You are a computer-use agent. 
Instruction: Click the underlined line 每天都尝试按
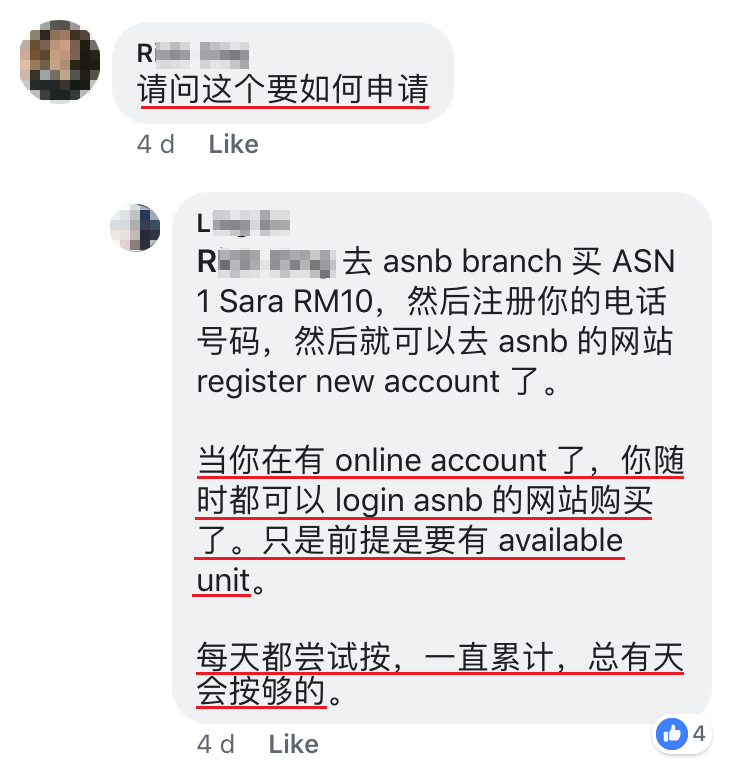point(293,657)
